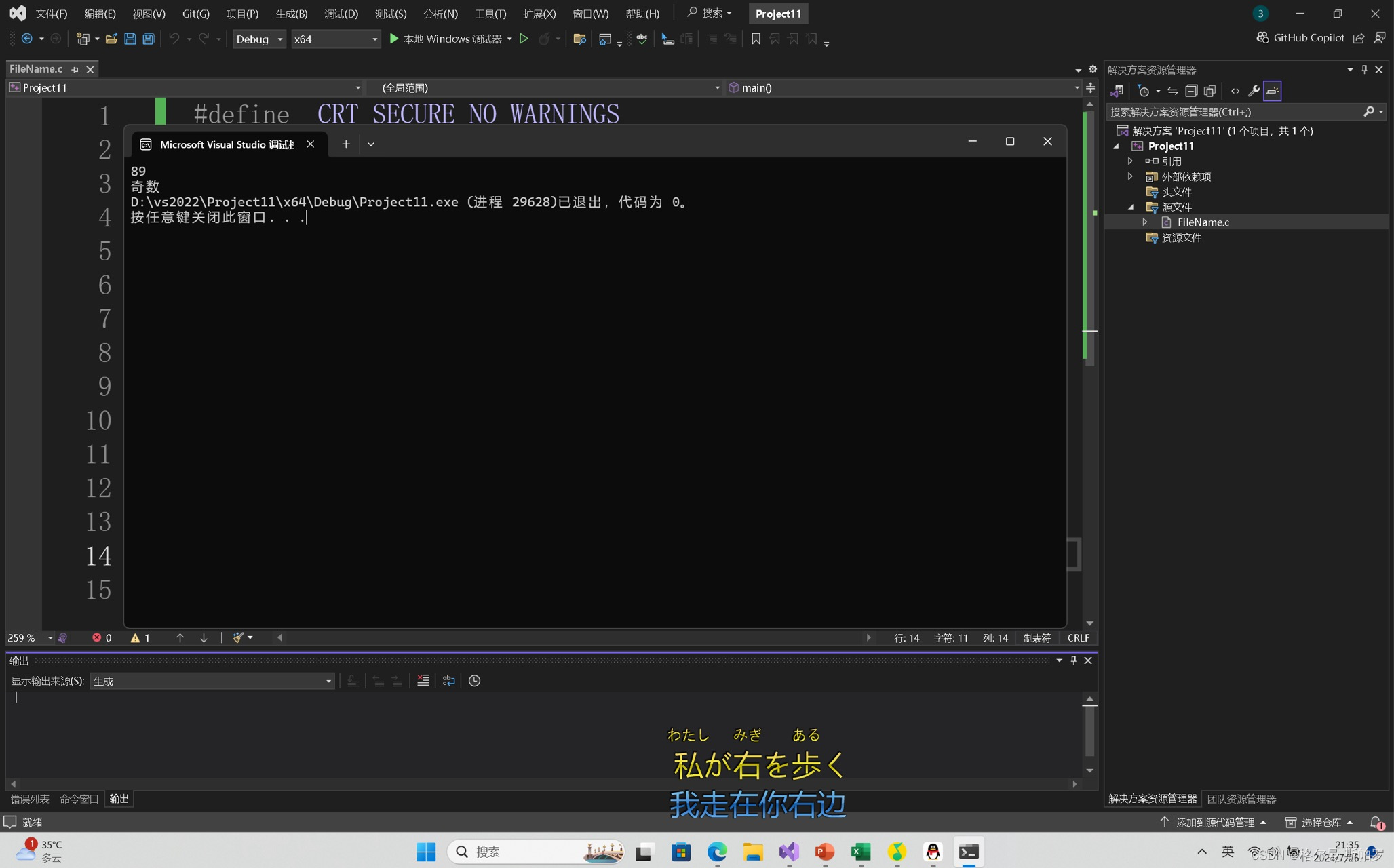Click the CRLF line ending indicator
This screenshot has width=1394, height=868.
pyautogui.click(x=1078, y=637)
